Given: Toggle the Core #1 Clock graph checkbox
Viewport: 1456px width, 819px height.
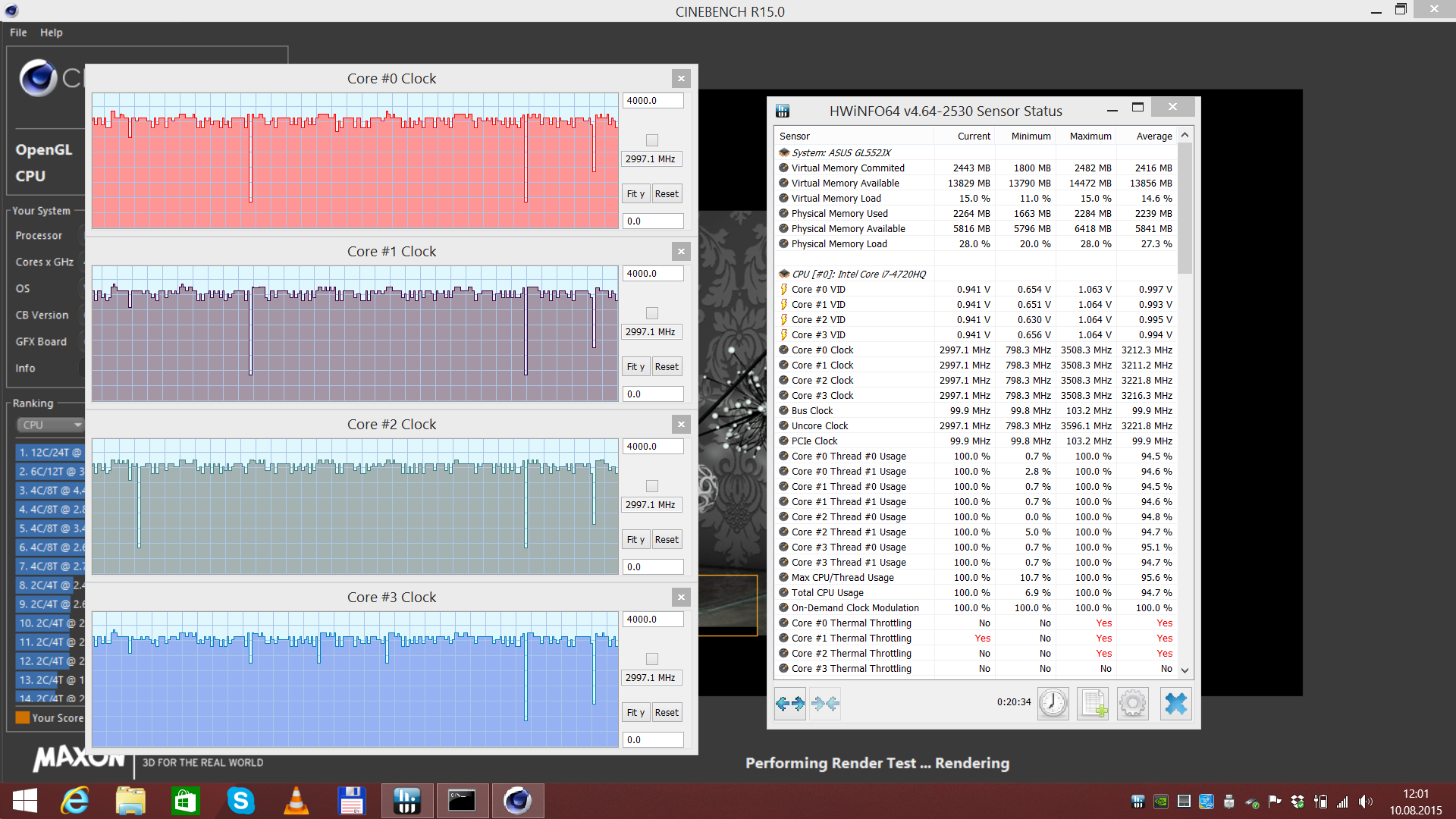Looking at the screenshot, I should pos(652,313).
